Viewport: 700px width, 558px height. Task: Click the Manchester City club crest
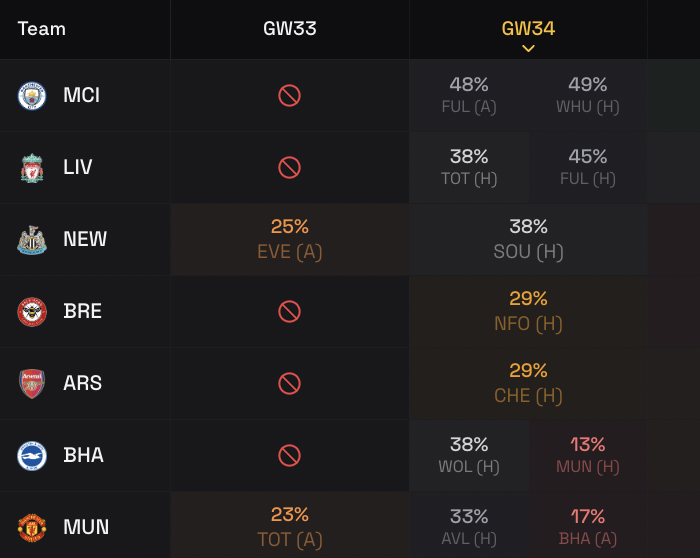32,96
